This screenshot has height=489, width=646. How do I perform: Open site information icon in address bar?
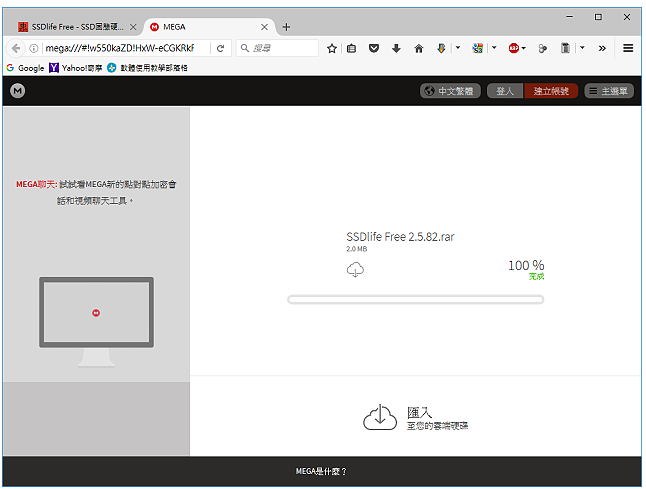(34, 48)
